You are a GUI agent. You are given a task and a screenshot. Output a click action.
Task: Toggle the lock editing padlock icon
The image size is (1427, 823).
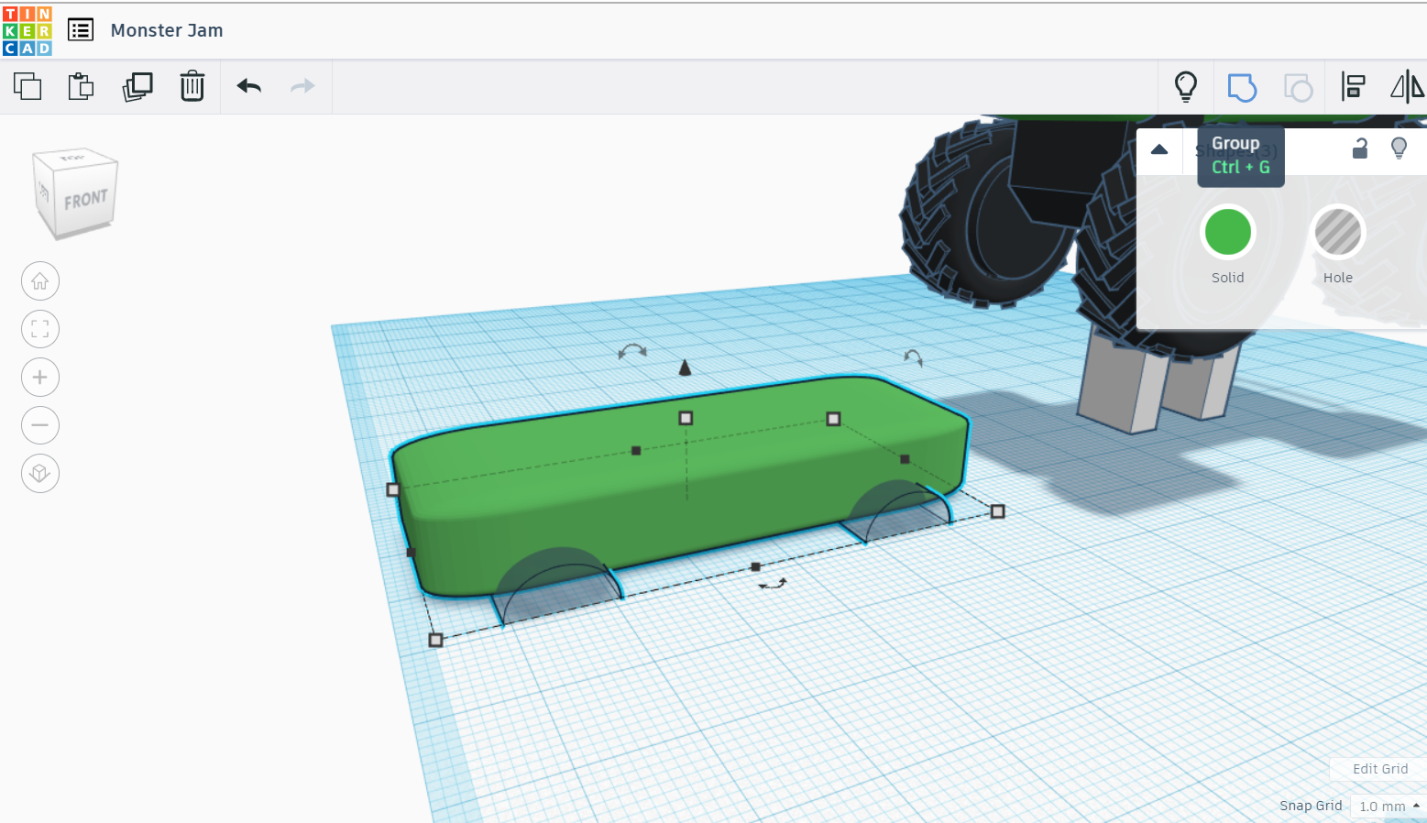point(1360,149)
